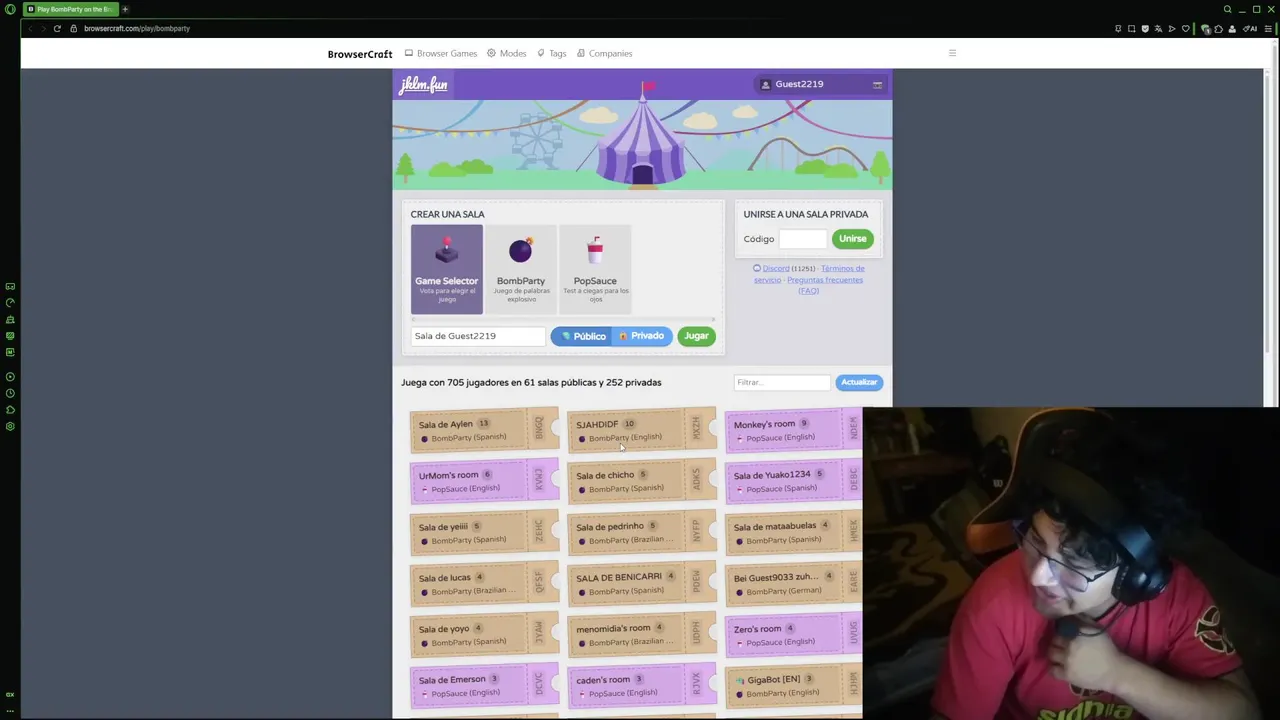Image resolution: width=1280 pixels, height=720 pixels.
Task: Click the BrowserCraft site logo
Action: coord(360,54)
